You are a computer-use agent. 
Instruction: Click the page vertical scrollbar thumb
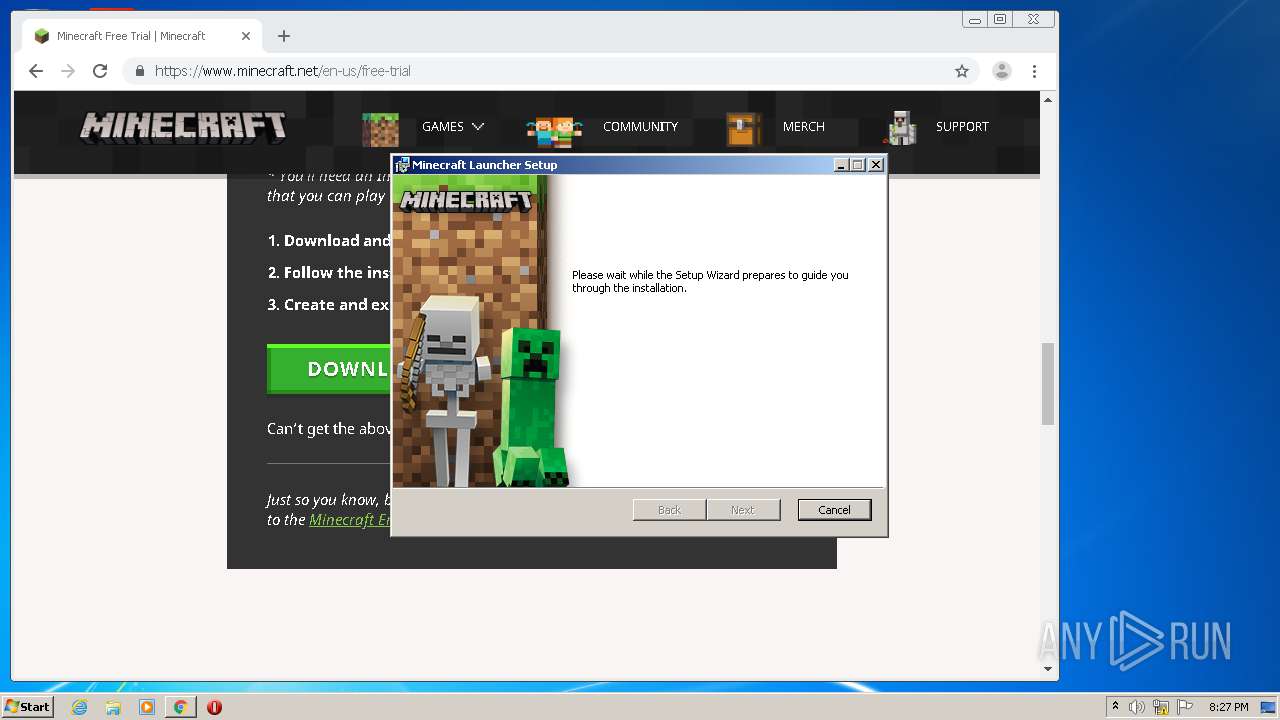(x=1048, y=384)
